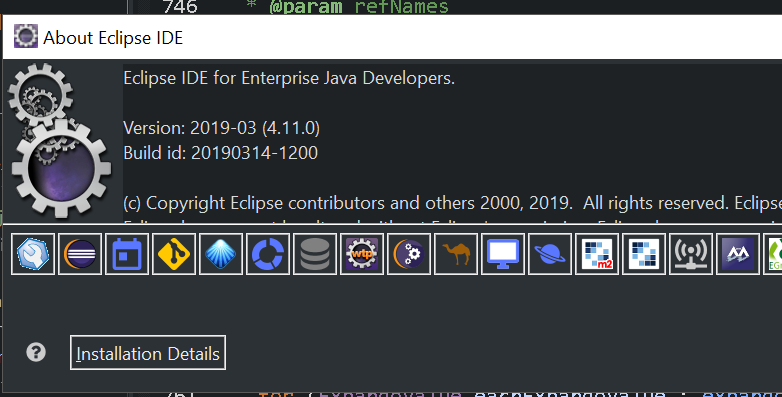Click line number 746 in the editor behind
This screenshot has width=782, height=397.
click(x=181, y=6)
